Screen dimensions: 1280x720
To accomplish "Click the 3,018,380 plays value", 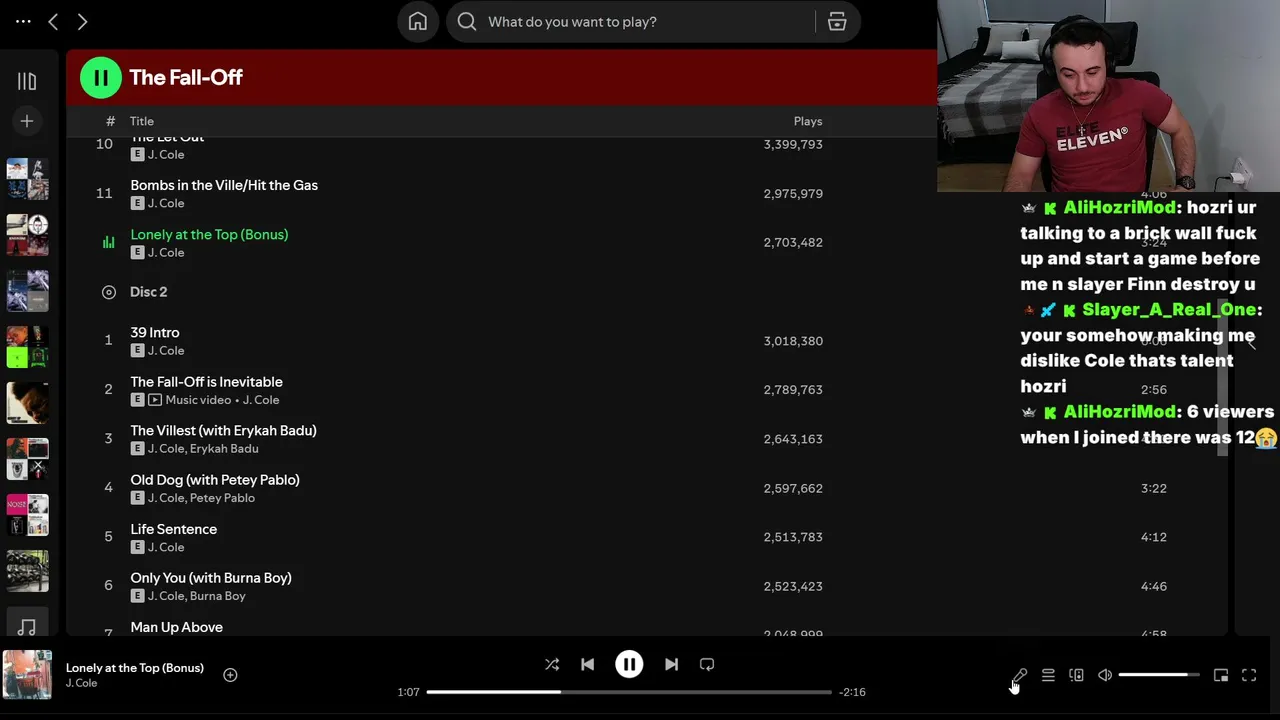I will (x=793, y=341).
